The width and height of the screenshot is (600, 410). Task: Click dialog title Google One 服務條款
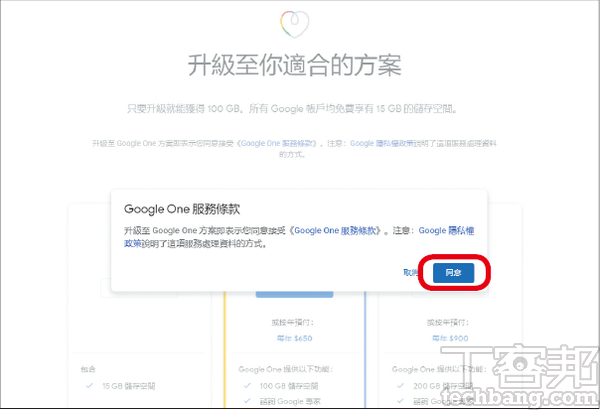pos(182,209)
